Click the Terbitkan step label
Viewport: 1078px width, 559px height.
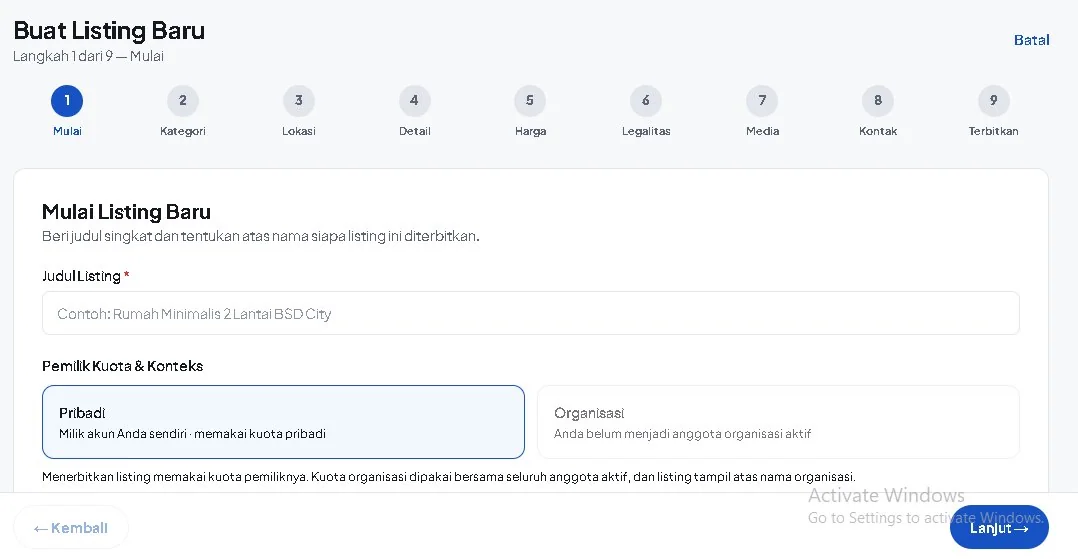coord(993,131)
